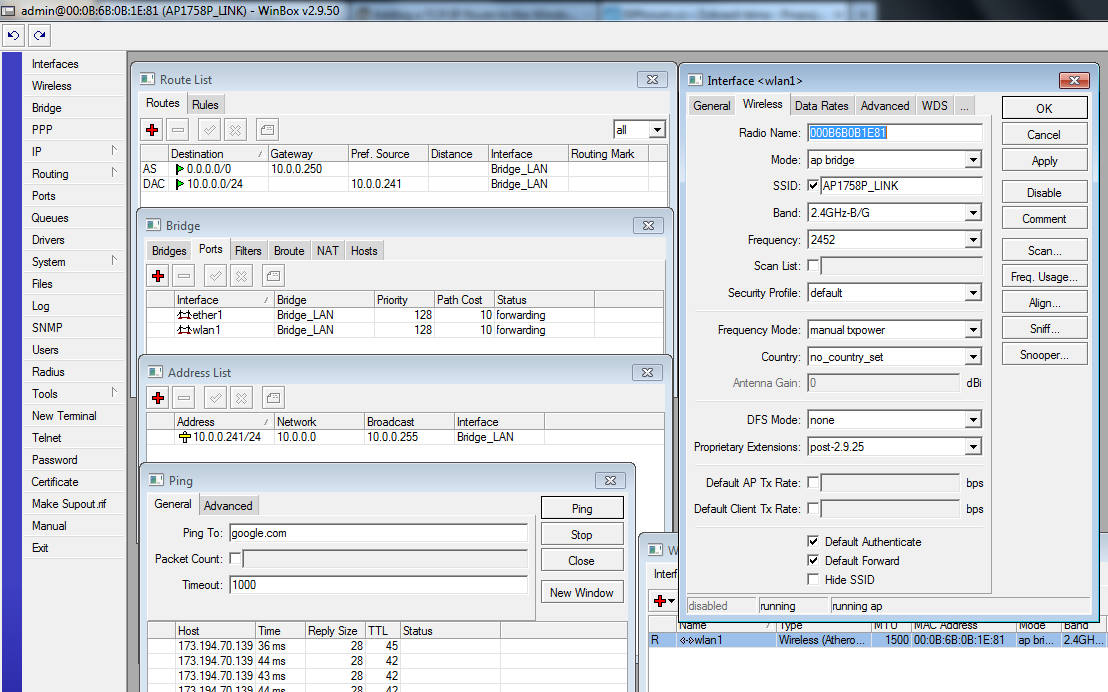Disable address with Address List cross icon
1108x692 pixels.
coord(242,397)
